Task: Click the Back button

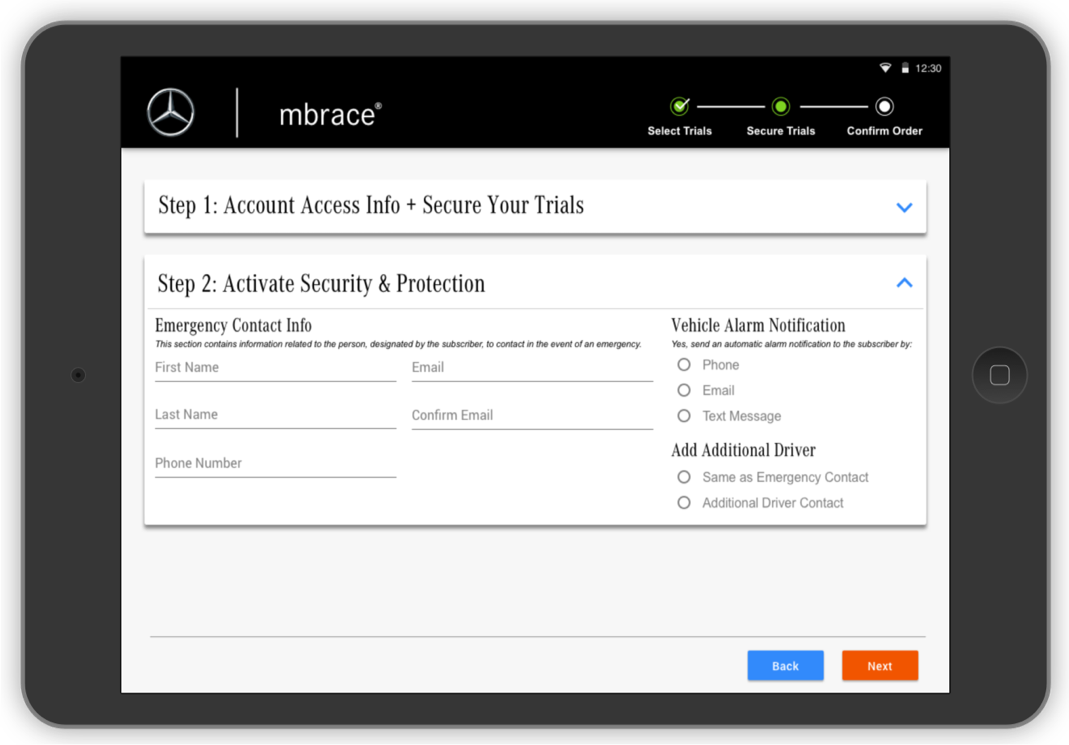Action: (x=785, y=666)
